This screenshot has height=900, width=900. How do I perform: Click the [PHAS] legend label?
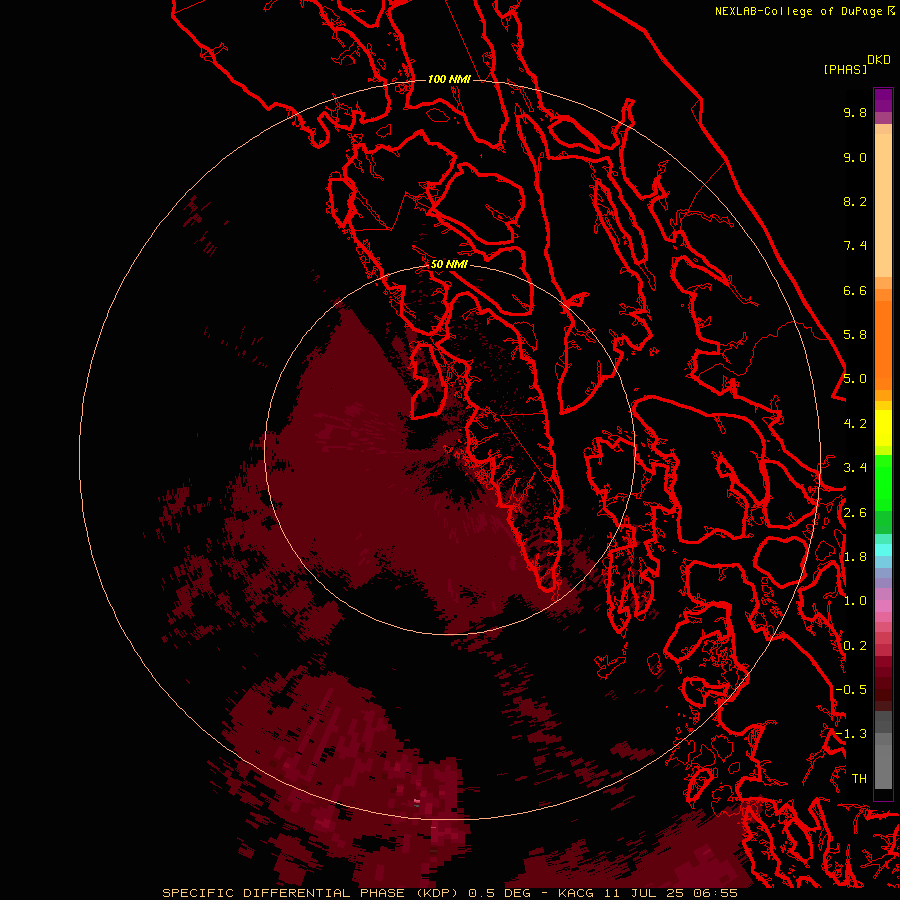tap(845, 70)
